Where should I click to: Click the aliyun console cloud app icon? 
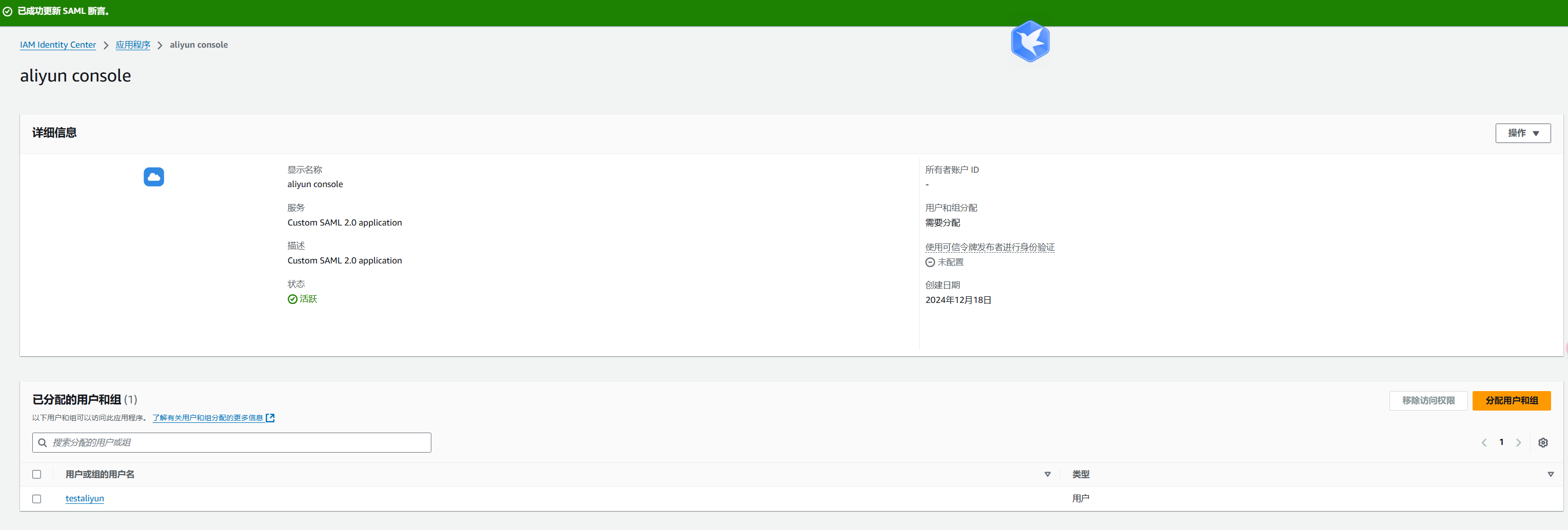pos(154,176)
